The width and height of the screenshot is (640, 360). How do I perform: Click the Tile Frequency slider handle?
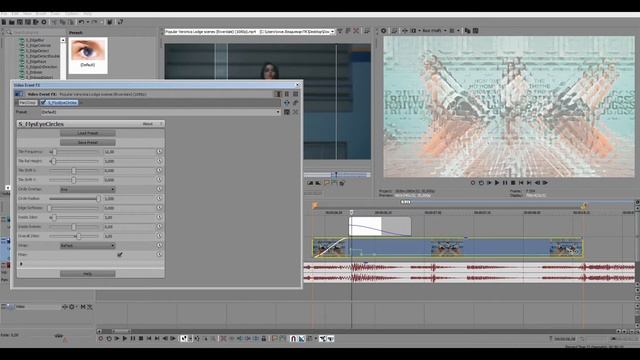click(x=54, y=152)
